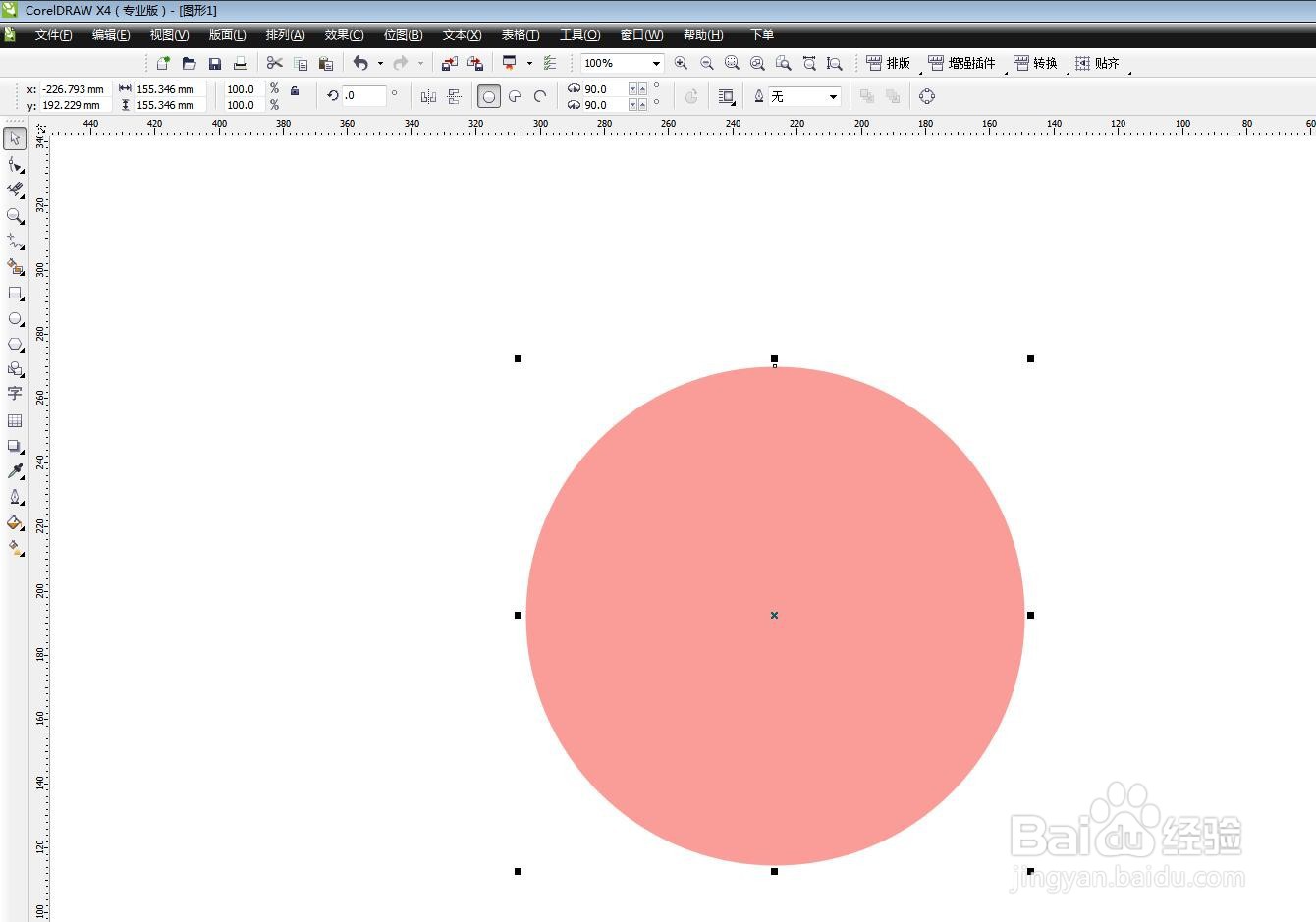Toggle the lock ratio padlock
The width and height of the screenshot is (1316, 922).
[x=295, y=89]
